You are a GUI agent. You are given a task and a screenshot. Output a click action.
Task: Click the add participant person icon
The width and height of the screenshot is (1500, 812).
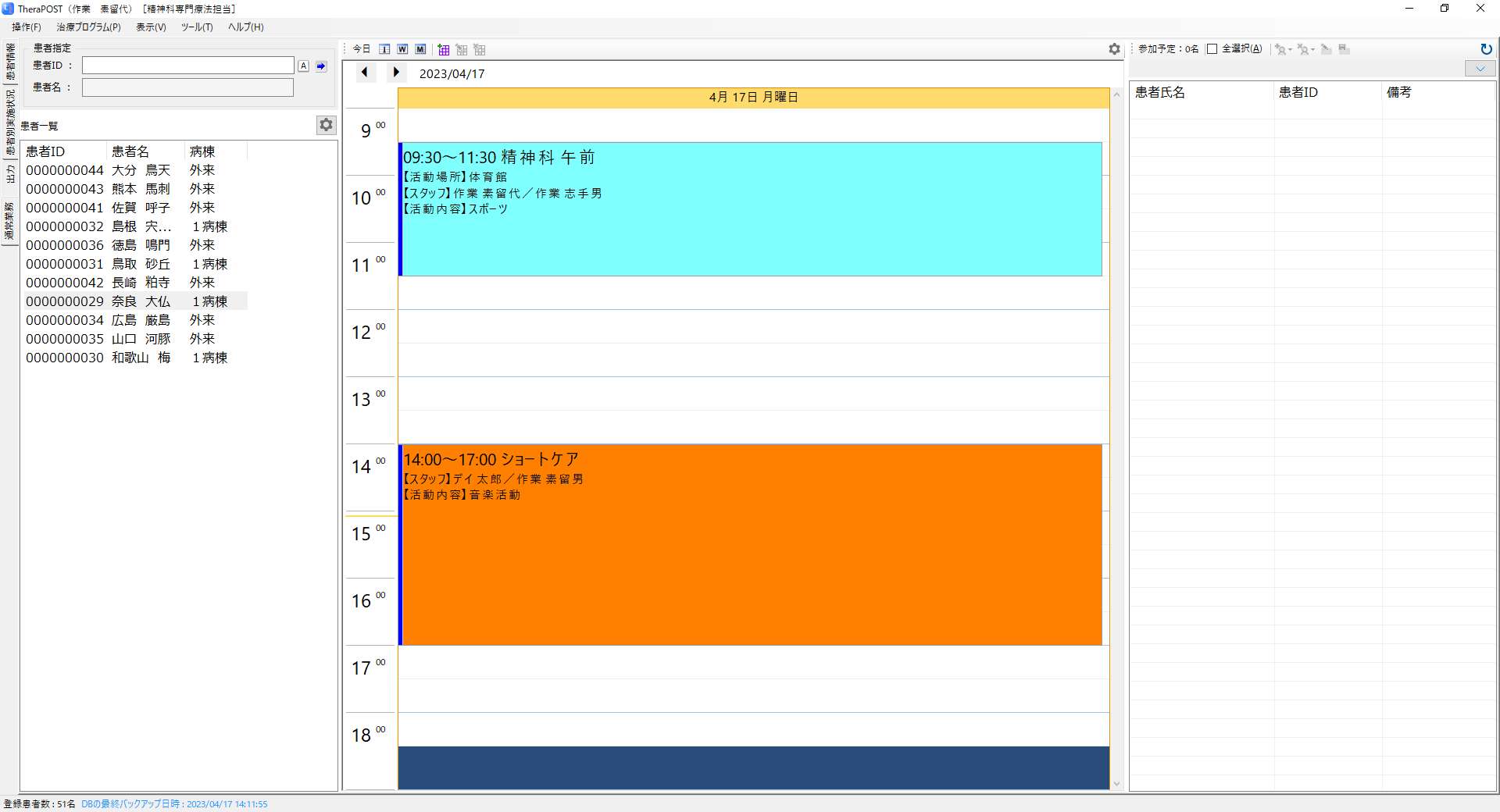point(1280,49)
